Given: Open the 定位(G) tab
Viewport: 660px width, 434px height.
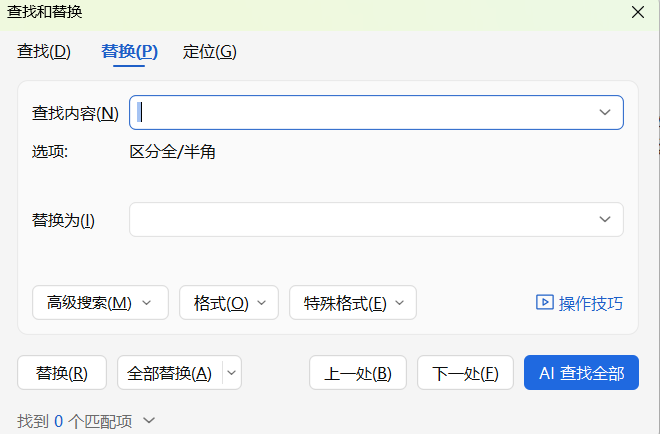Looking at the screenshot, I should point(209,52).
